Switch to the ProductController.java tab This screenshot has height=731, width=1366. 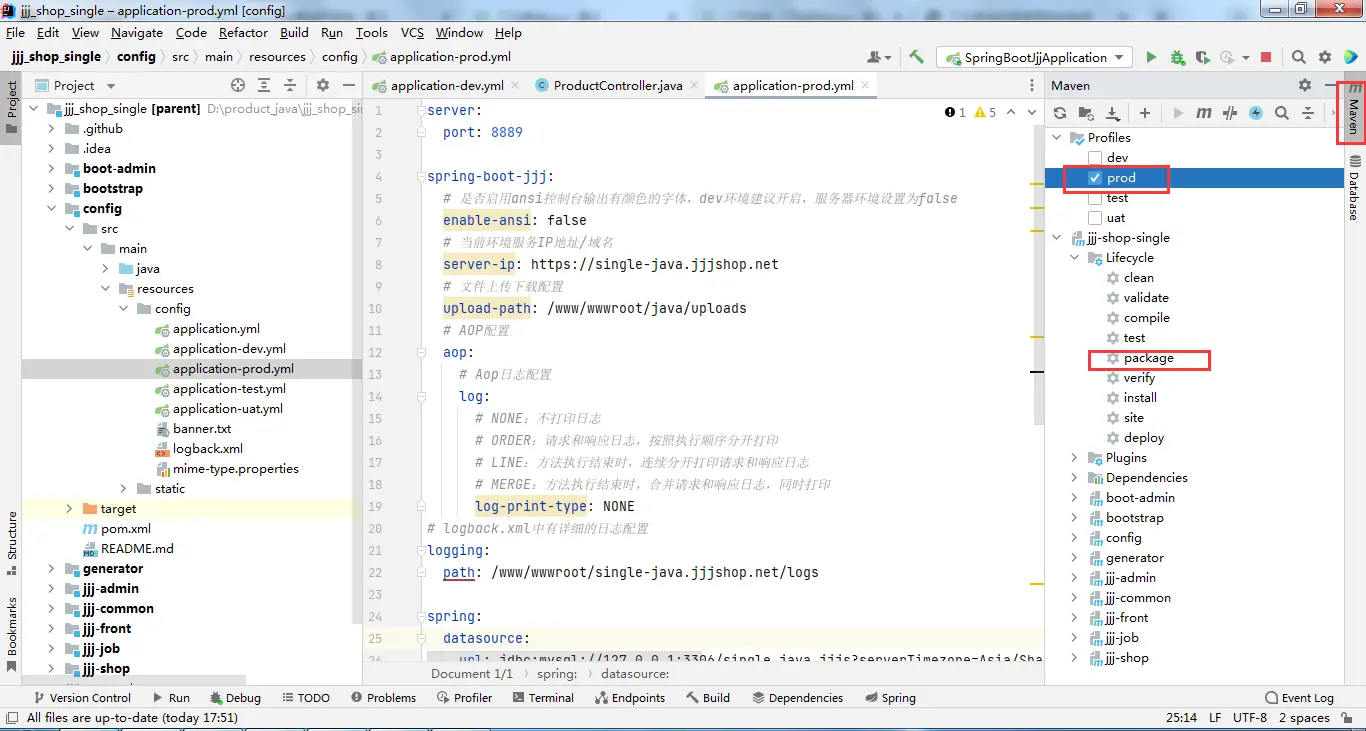coord(617,86)
